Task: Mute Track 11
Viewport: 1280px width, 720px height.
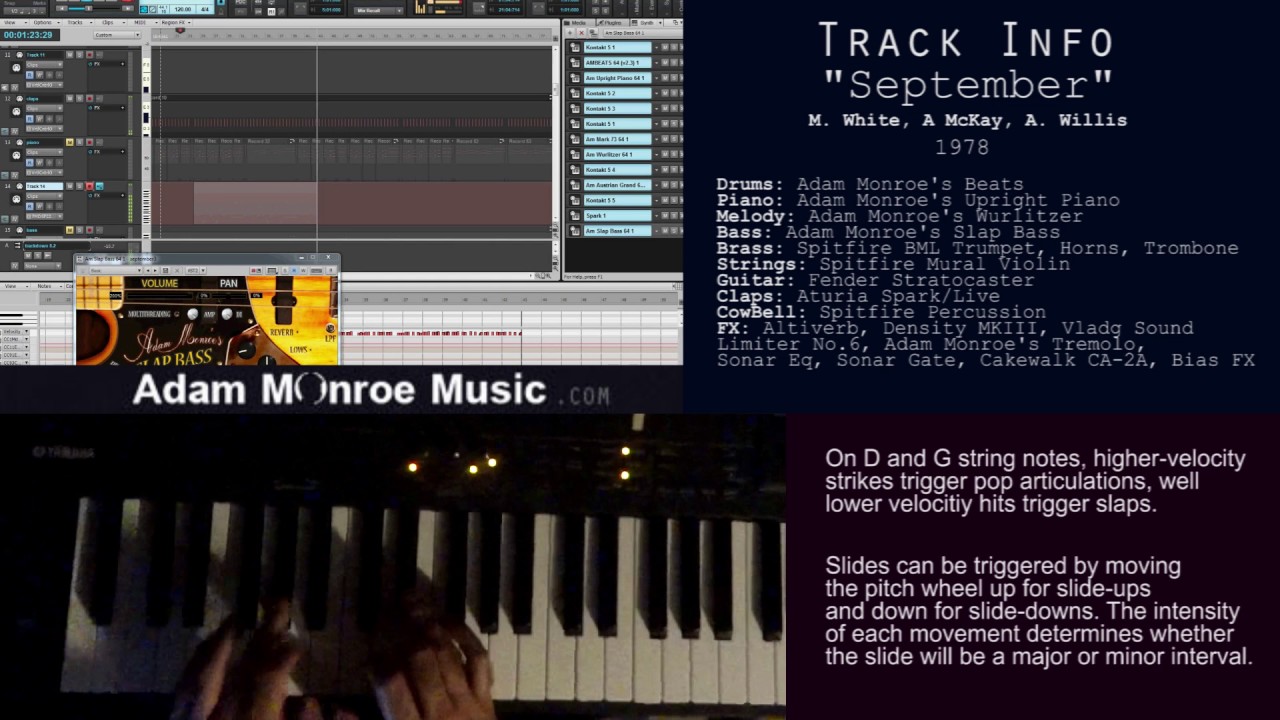Action: [70, 55]
